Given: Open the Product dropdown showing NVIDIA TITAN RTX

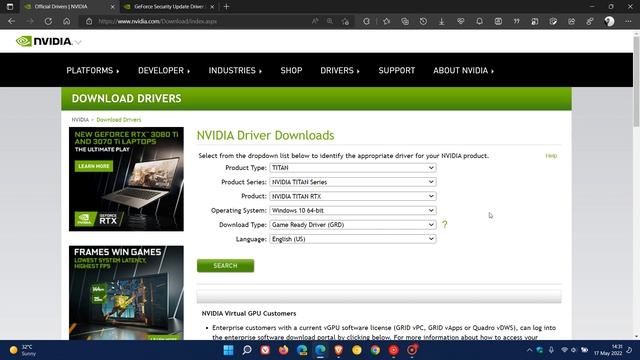Looking at the screenshot, I should pos(353,196).
